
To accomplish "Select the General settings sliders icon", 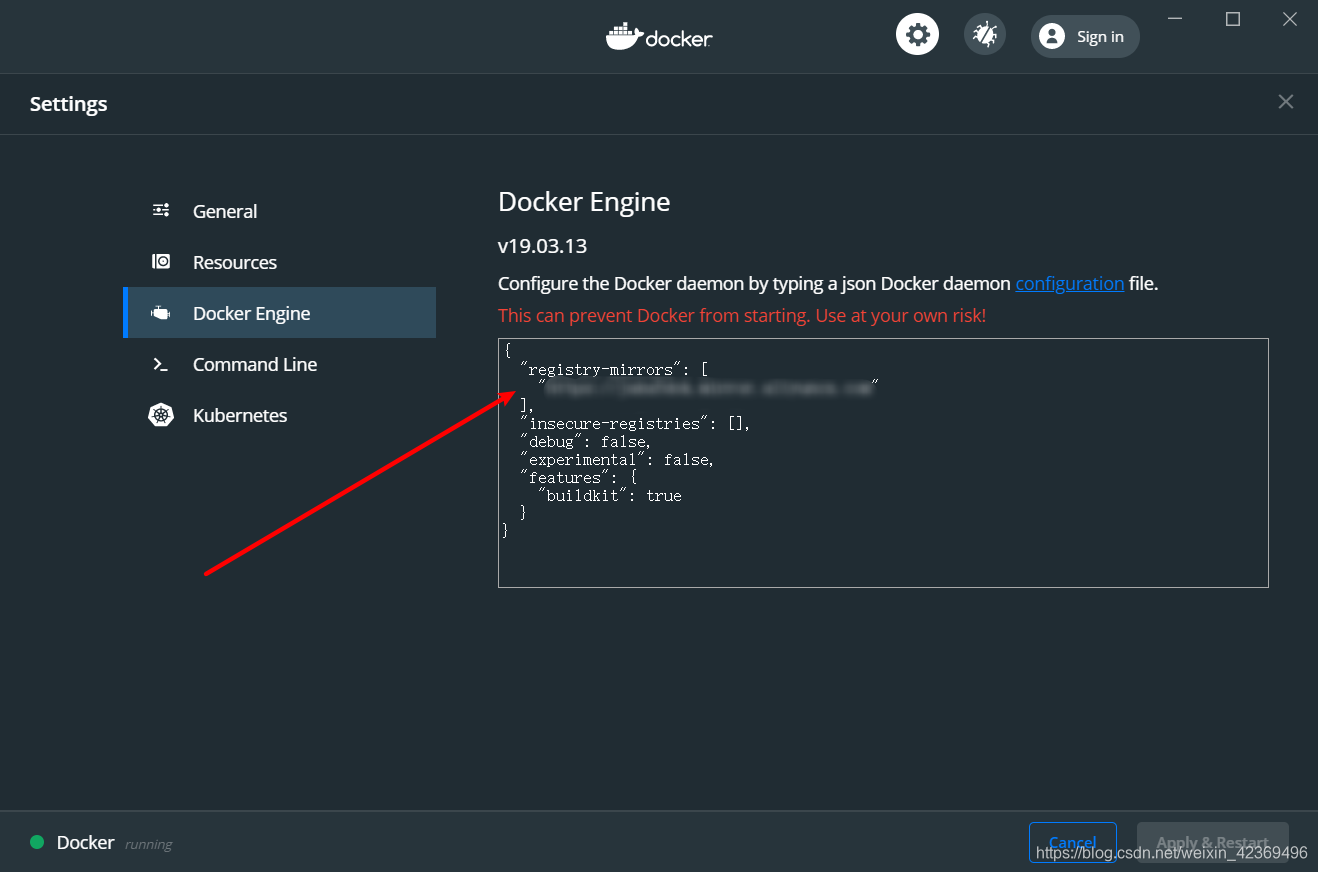I will click(x=161, y=210).
